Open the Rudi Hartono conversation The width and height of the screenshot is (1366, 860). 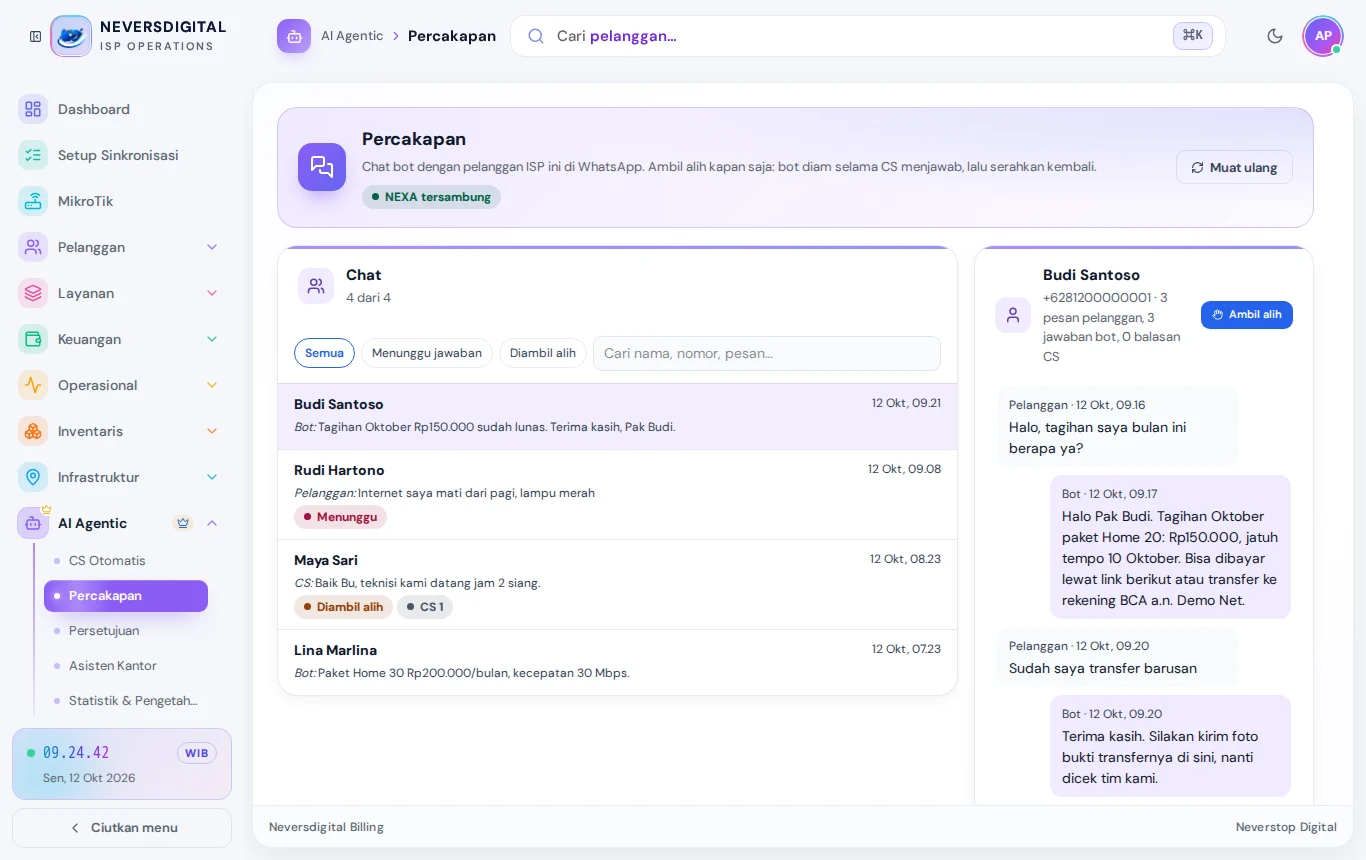(x=618, y=495)
